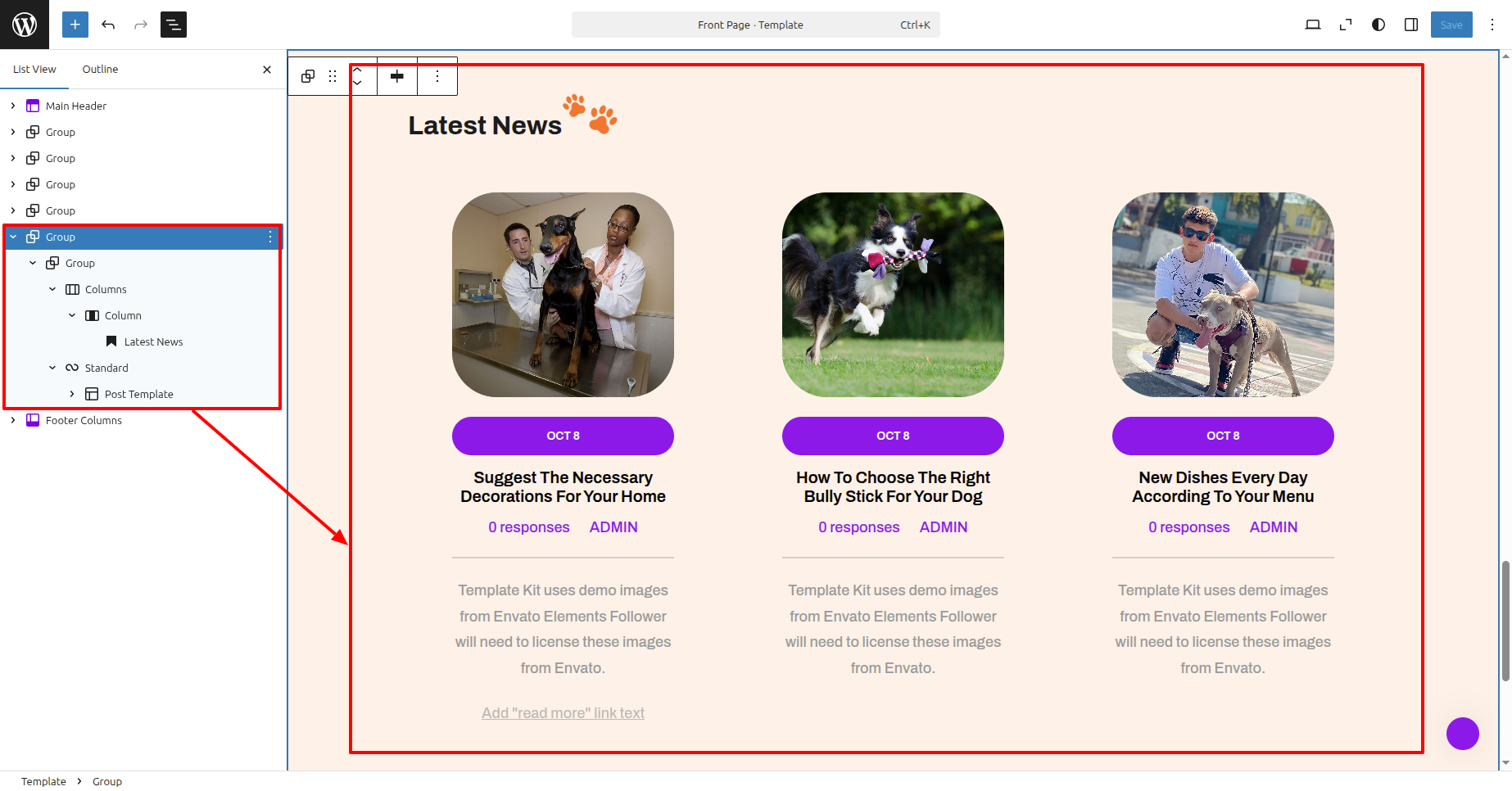1512x791 pixels.
Task: Collapse the Standard query loop item
Action: tap(52, 368)
